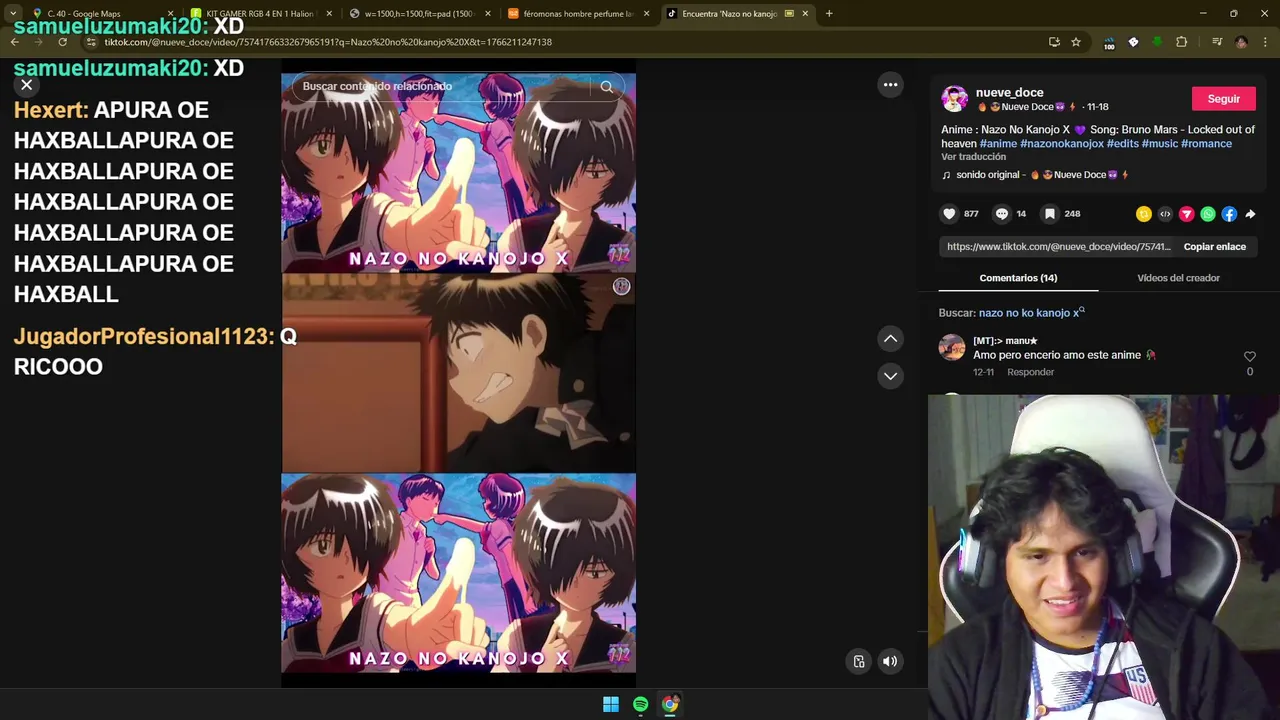This screenshot has width=1280, height=720.
Task: Share via the red send-to-friends icon
Action: (1187, 214)
